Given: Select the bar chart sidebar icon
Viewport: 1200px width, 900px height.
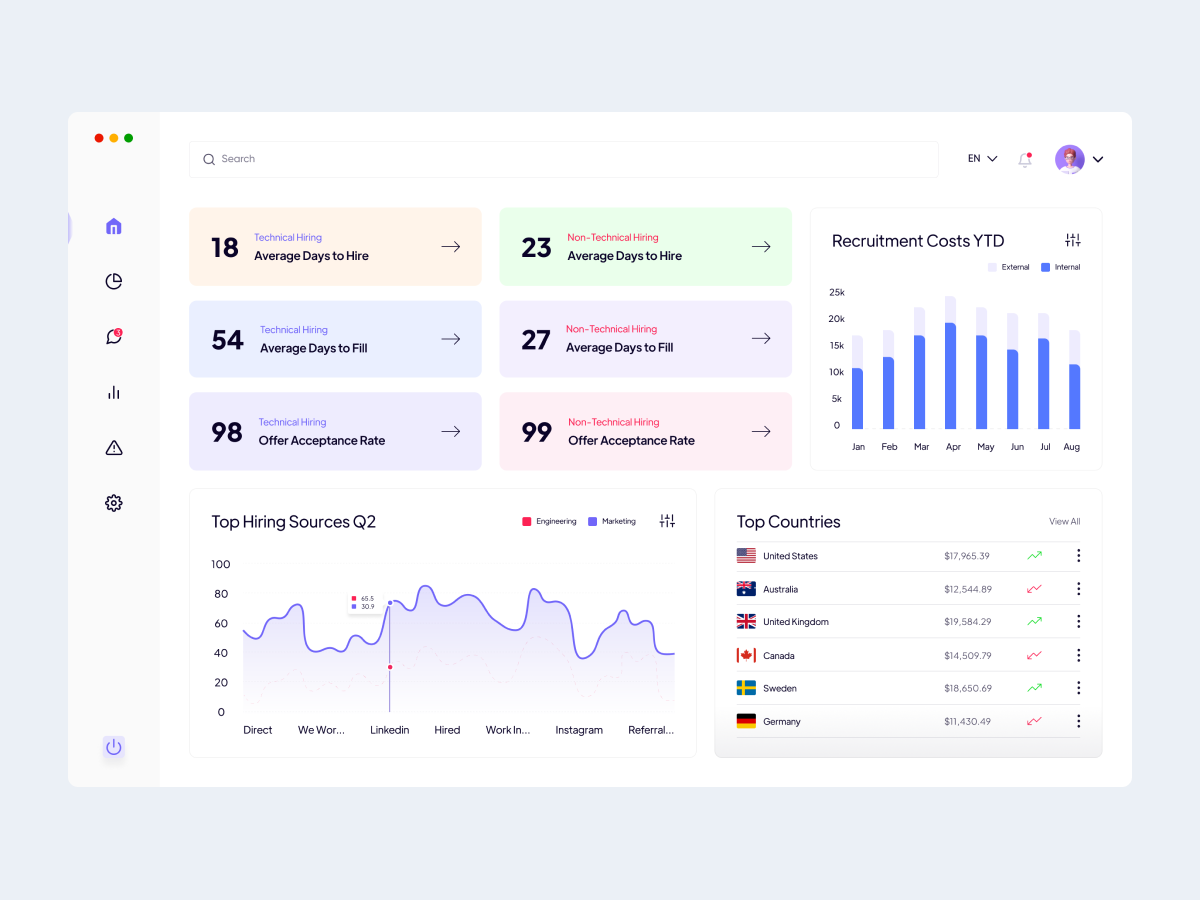Looking at the screenshot, I should [x=114, y=392].
